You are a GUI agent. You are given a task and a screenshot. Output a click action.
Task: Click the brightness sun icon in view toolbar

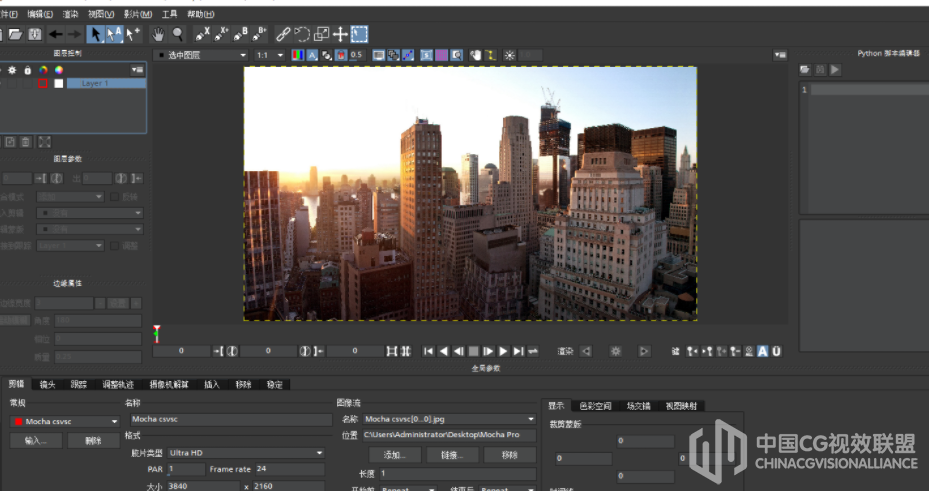tap(510, 55)
